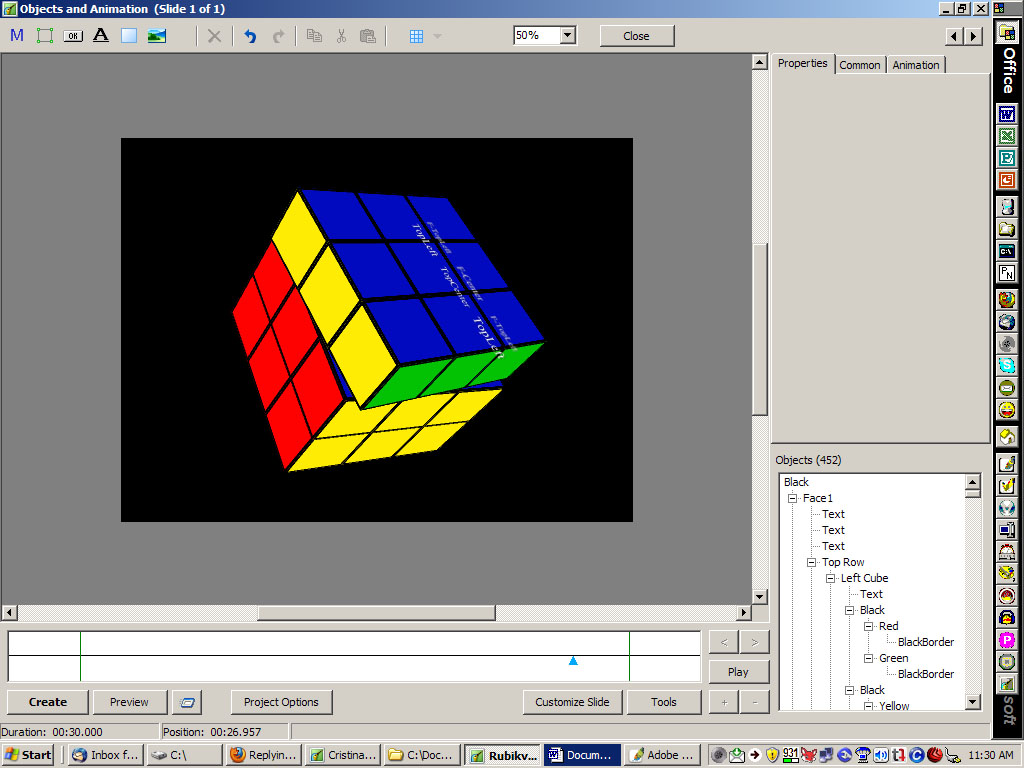
Task: Collapse the Top Row tree node
Action: click(x=812, y=562)
